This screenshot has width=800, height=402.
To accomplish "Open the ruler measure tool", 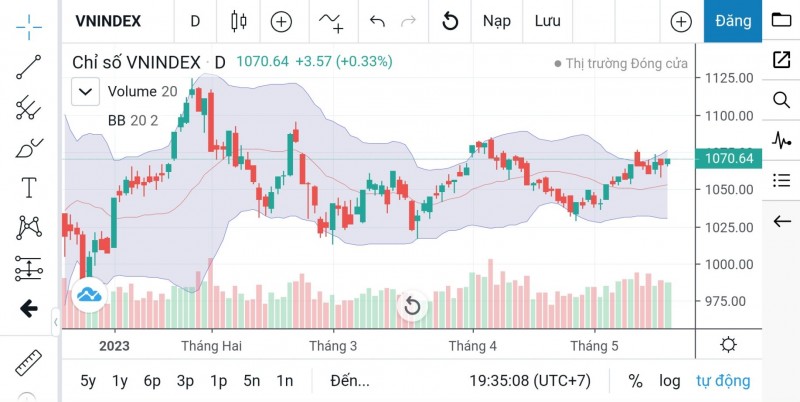I will pyautogui.click(x=29, y=361).
